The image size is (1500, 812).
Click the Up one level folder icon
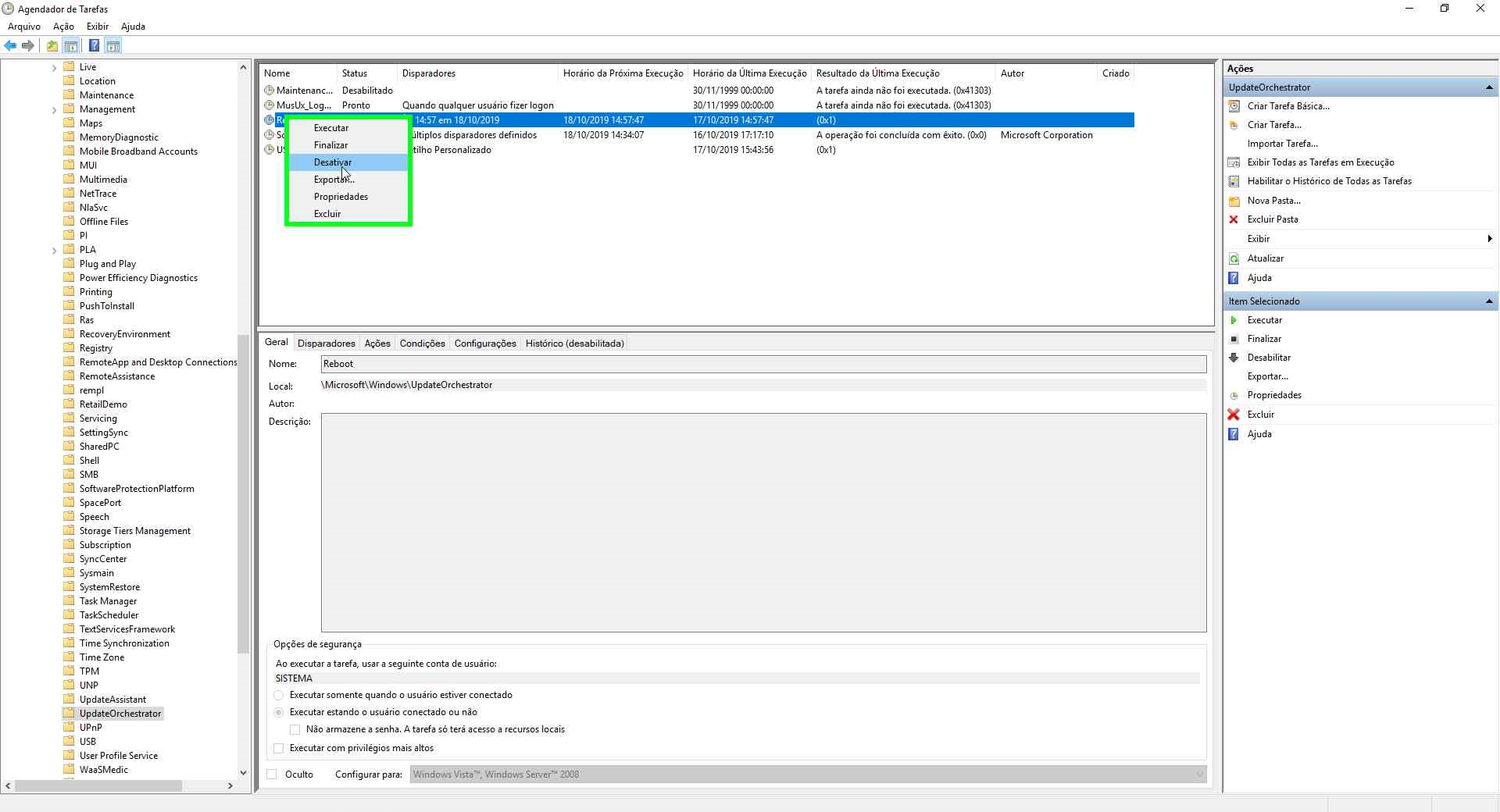[x=52, y=45]
